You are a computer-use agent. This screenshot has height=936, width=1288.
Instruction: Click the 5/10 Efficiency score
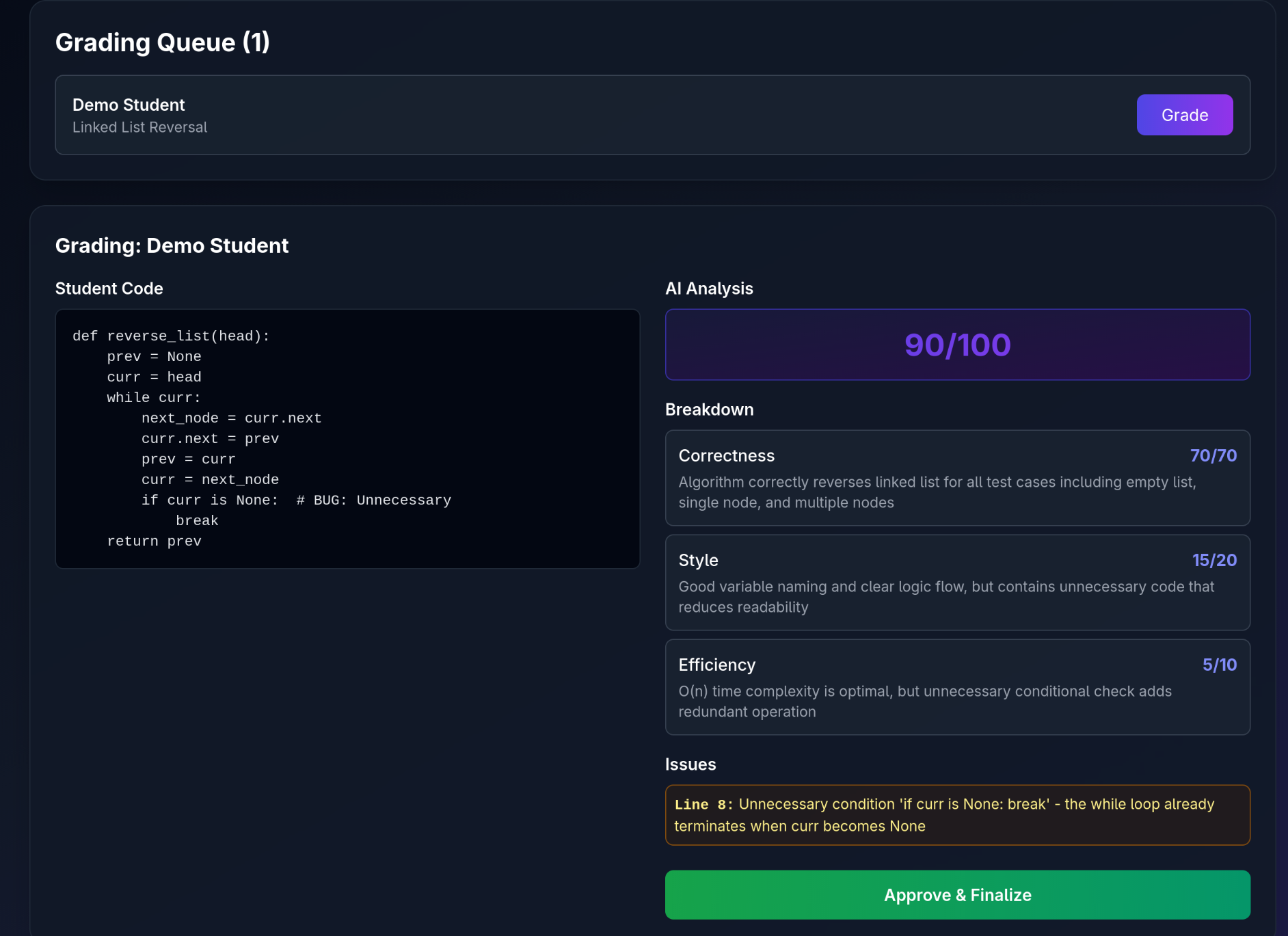[x=1219, y=665]
